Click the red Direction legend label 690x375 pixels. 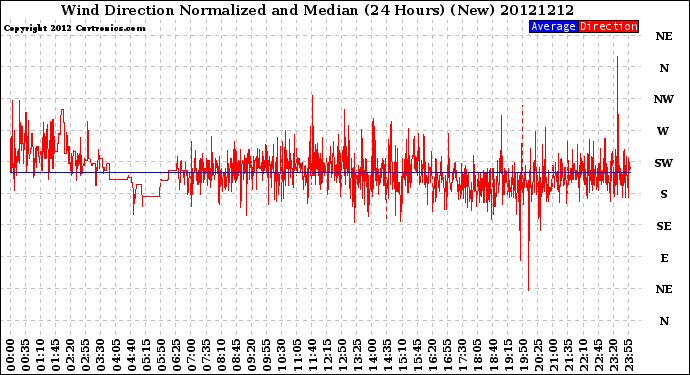608,26
